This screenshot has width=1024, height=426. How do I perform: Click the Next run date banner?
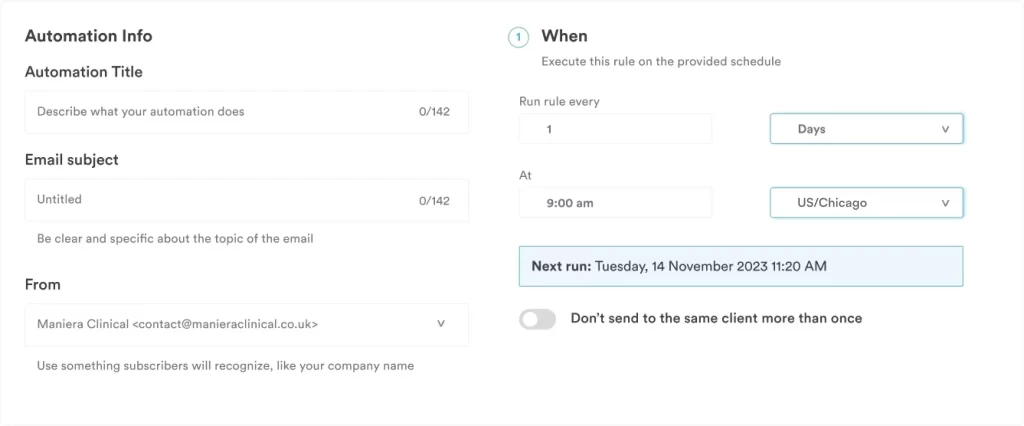740,267
